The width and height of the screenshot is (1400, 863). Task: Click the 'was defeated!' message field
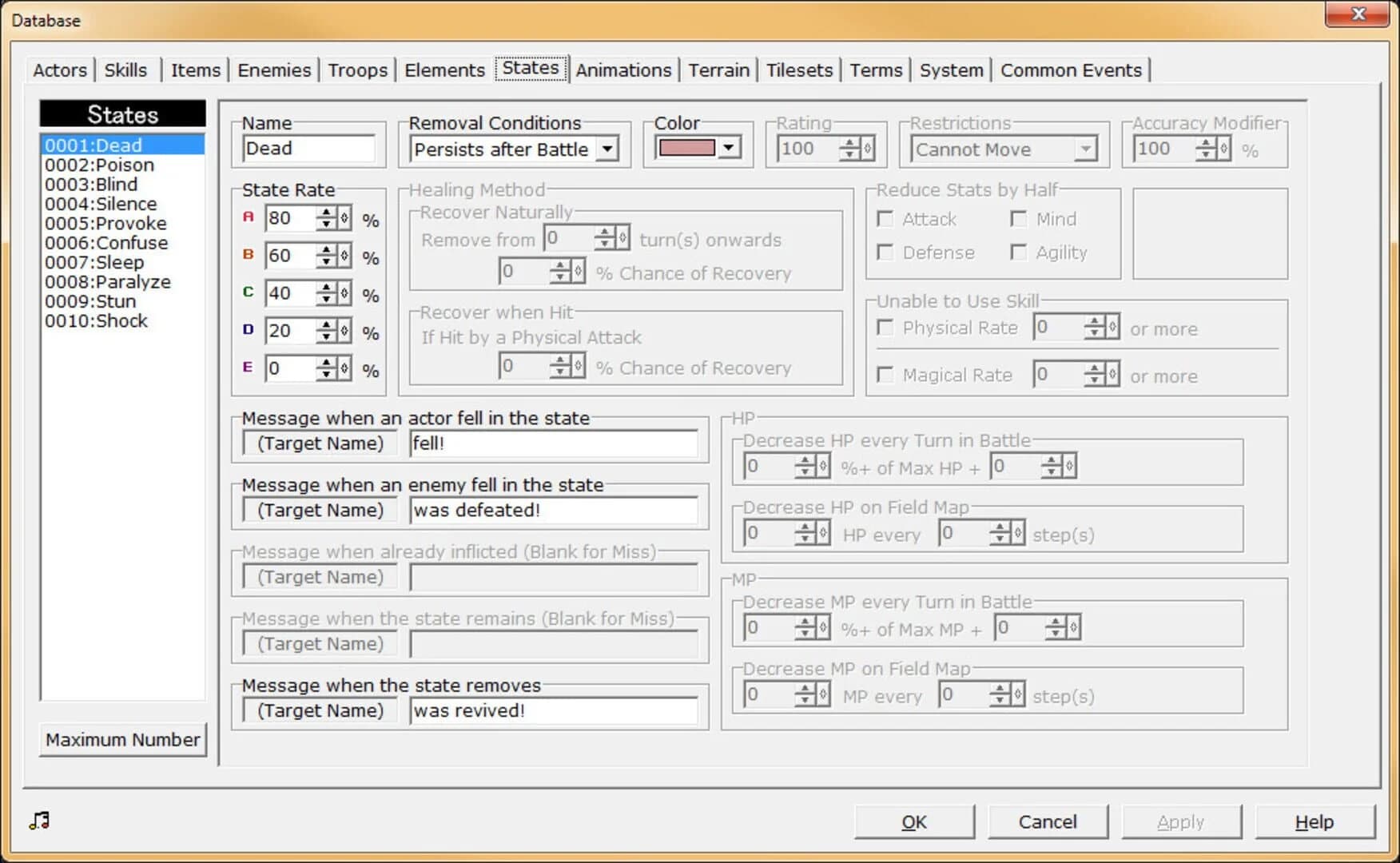pos(554,509)
